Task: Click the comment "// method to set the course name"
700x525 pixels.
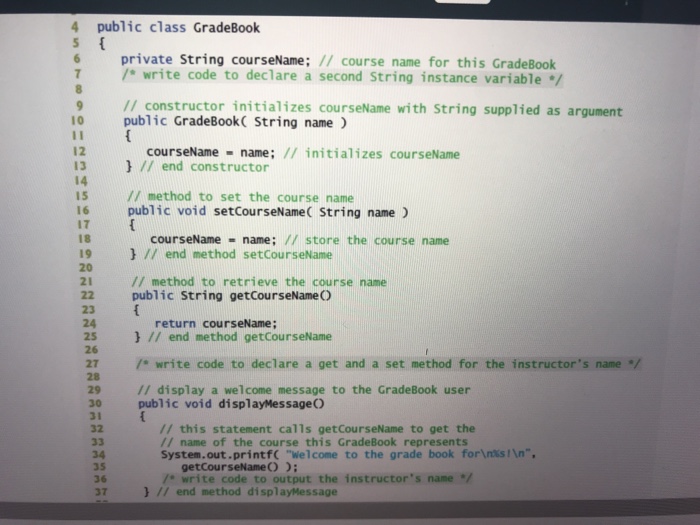Action: [x=241, y=197]
